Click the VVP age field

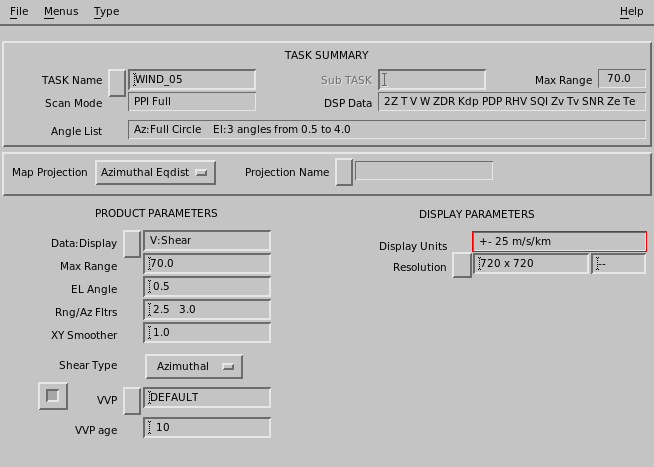[207, 428]
